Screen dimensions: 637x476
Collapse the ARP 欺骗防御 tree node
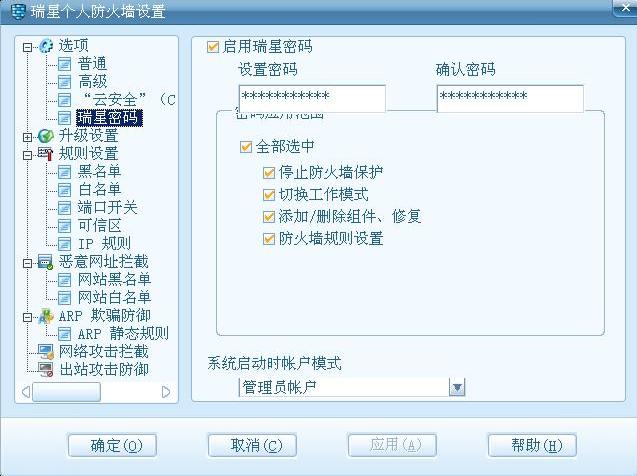[x=27, y=317]
